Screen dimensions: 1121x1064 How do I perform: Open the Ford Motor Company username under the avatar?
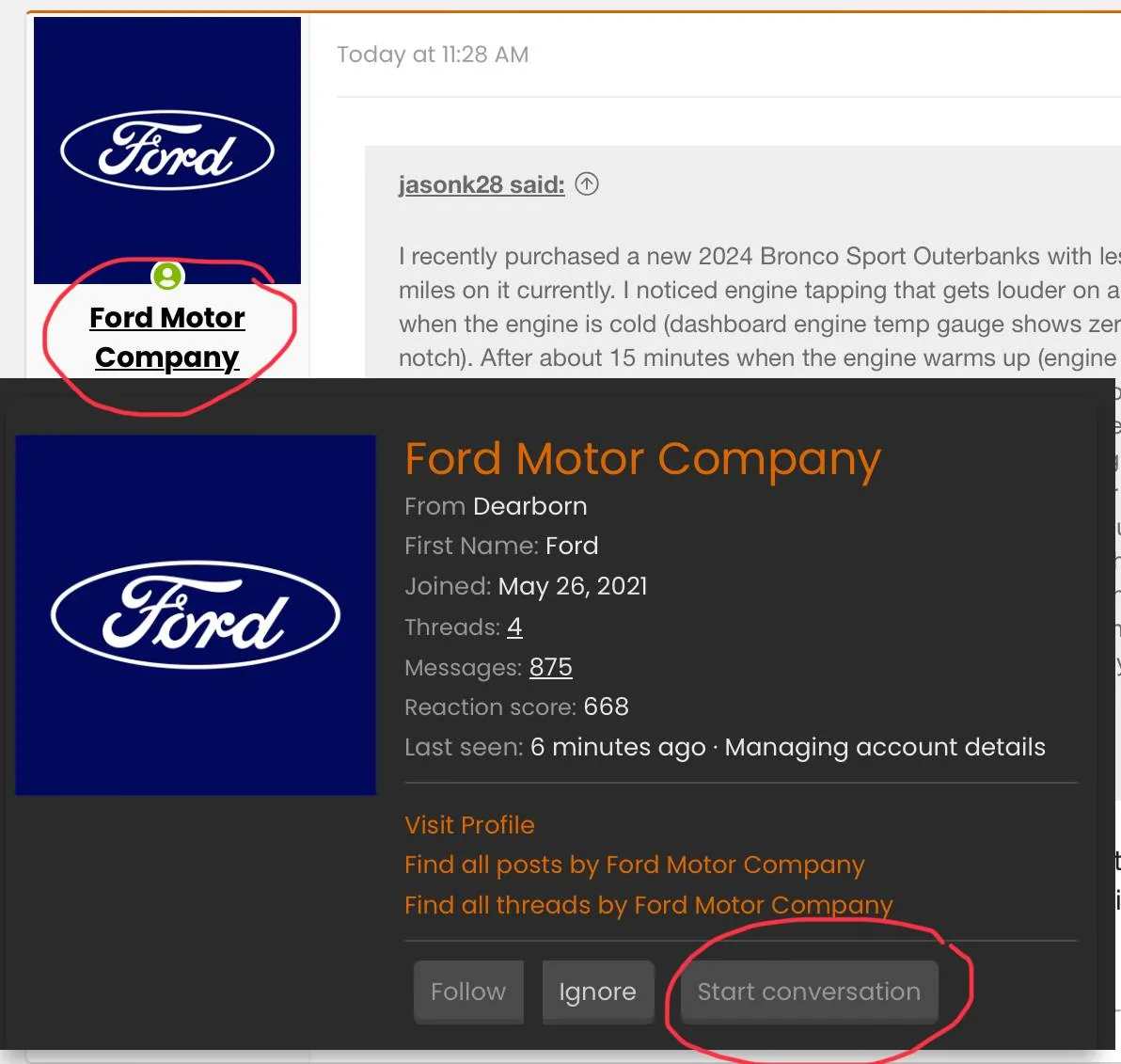[167, 337]
